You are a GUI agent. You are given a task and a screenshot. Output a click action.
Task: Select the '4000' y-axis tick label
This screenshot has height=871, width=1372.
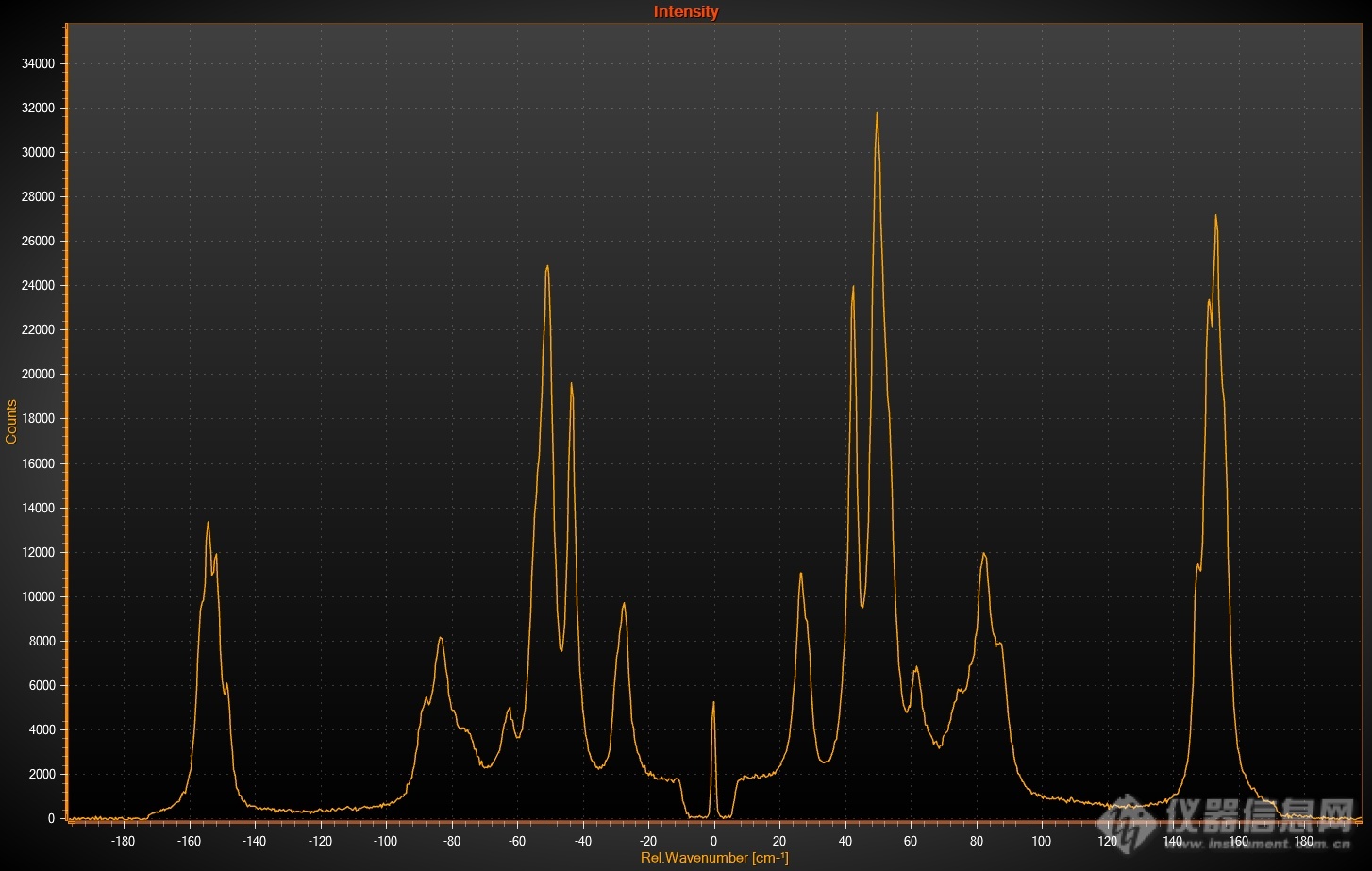[42, 729]
